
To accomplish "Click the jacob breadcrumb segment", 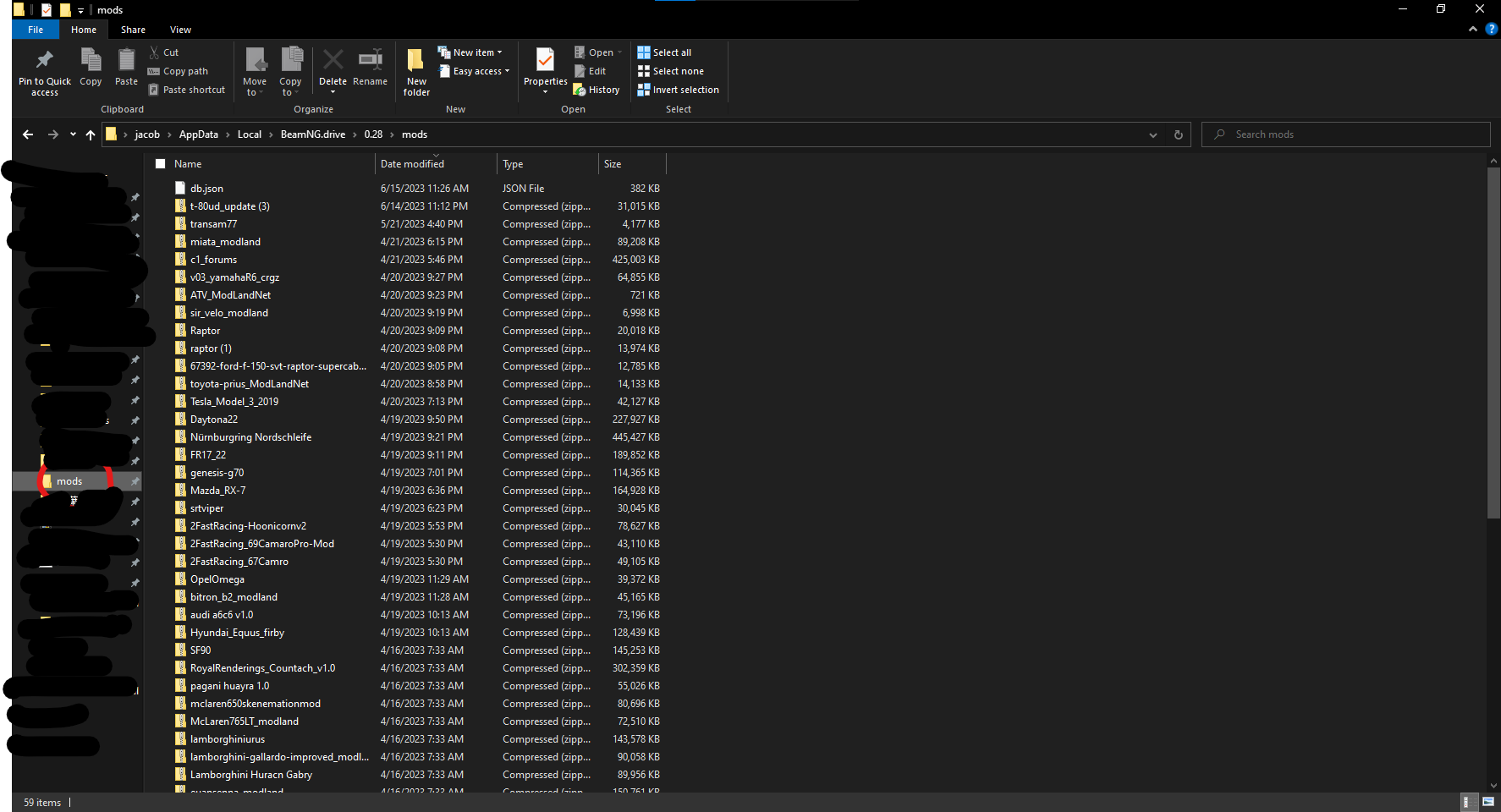I will (147, 134).
